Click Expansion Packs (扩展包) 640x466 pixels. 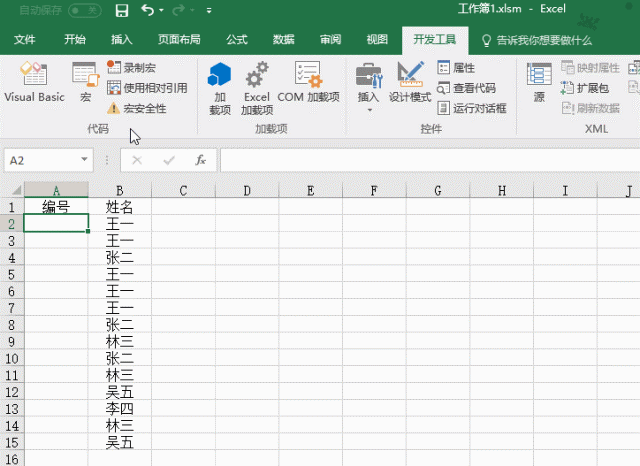pos(584,88)
